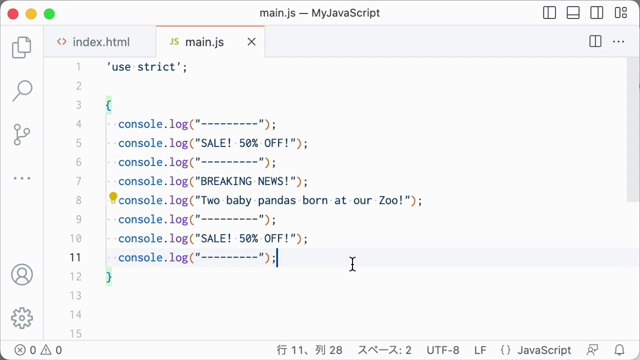Switch to the index.html tab
The height and width of the screenshot is (360, 640).
100,42
